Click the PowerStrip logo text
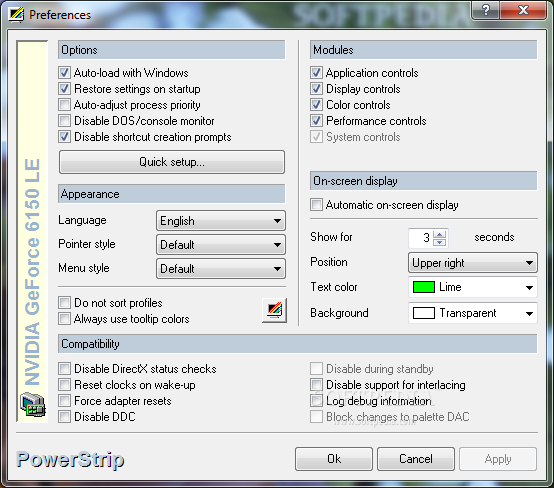The image size is (554, 488). click(x=70, y=460)
